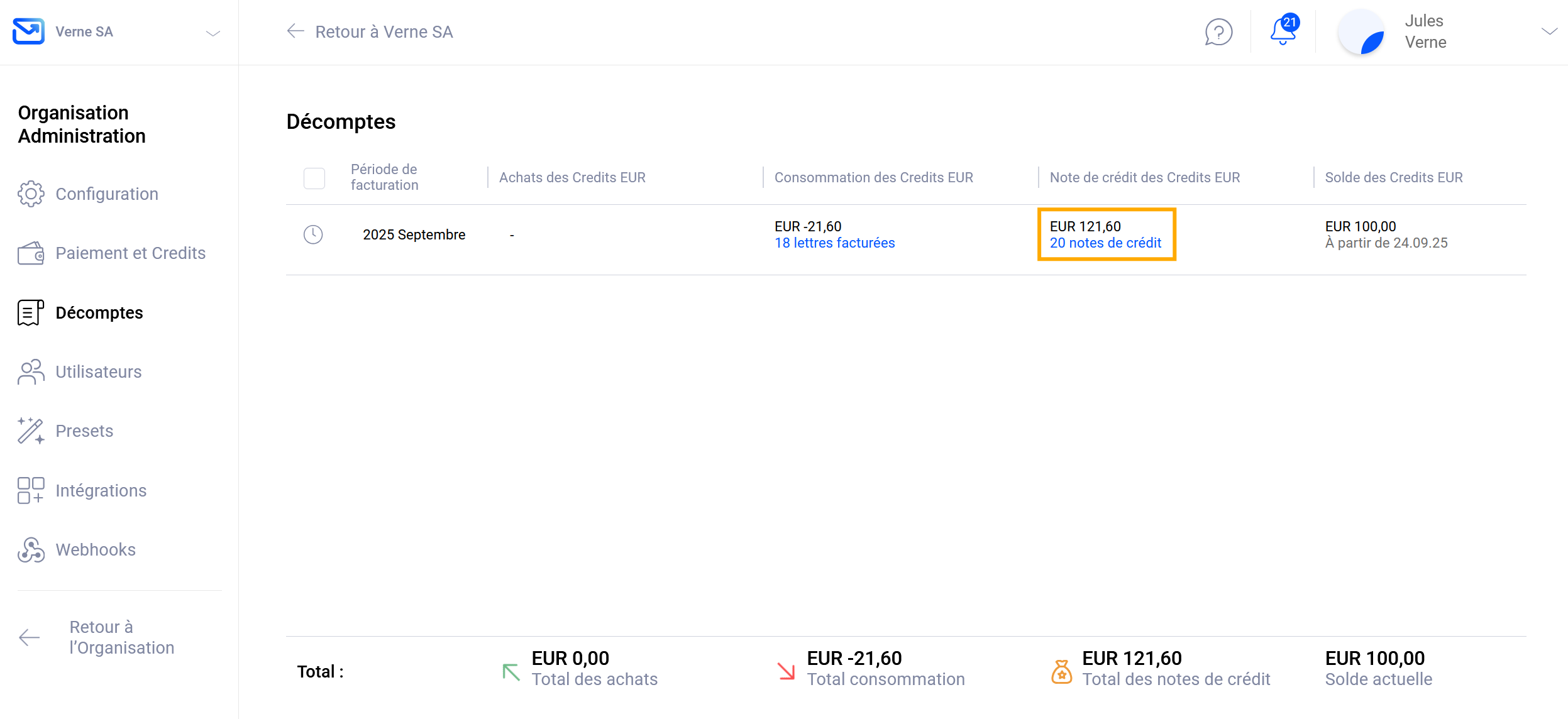Click the Configuration gear icon
The image size is (1568, 719).
click(31, 194)
